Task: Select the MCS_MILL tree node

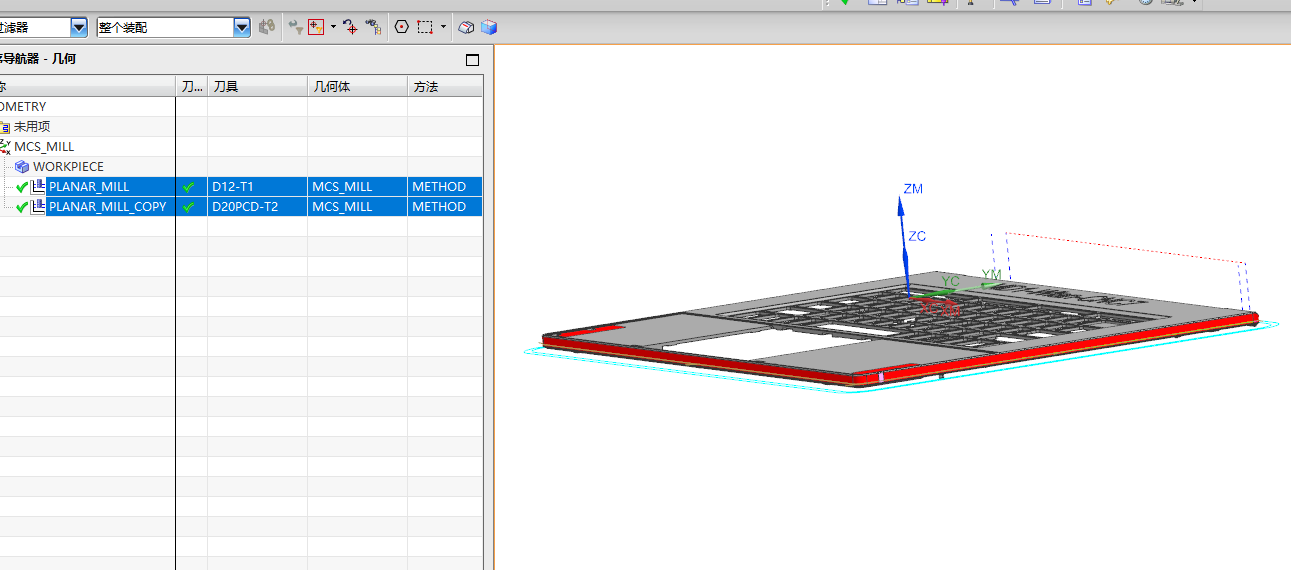Action: pyautogui.click(x=44, y=147)
